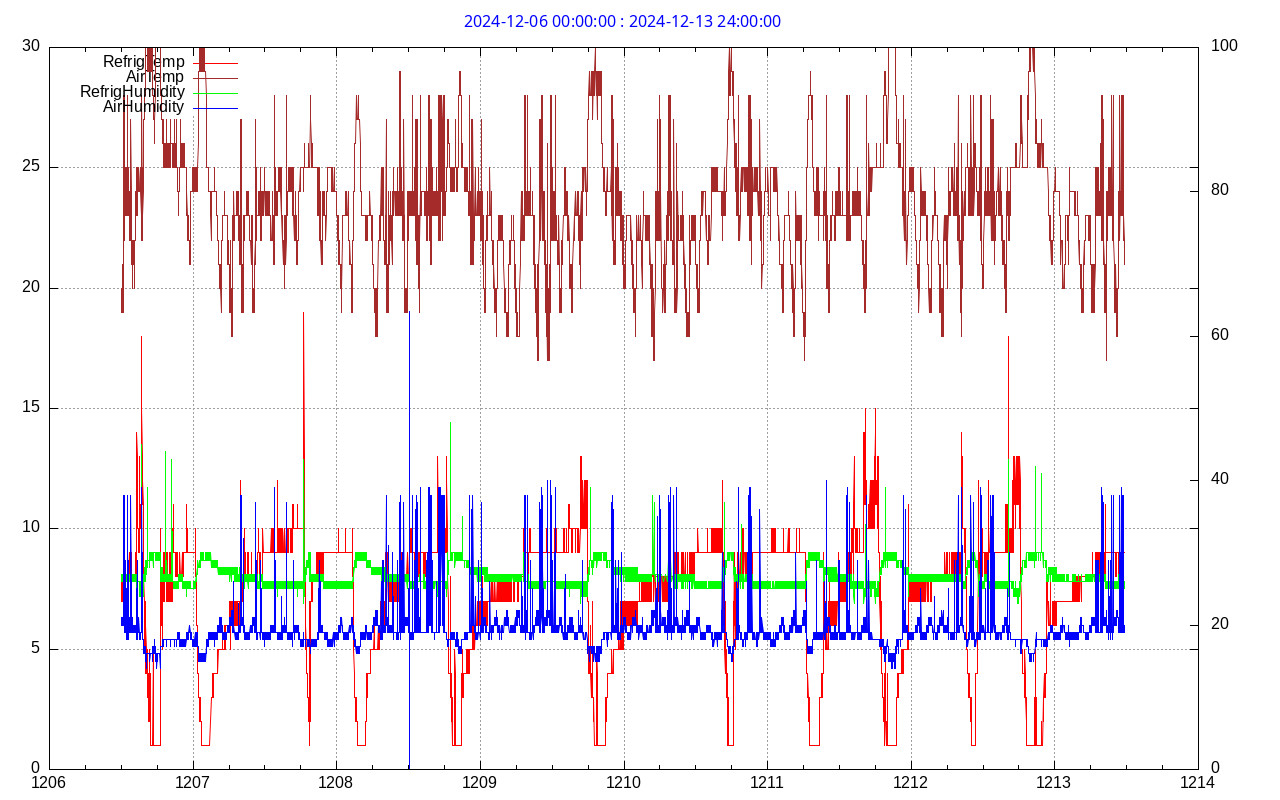Click the 1214 date tick label
The width and height of the screenshot is (1280, 800).
pyautogui.click(x=1197, y=782)
